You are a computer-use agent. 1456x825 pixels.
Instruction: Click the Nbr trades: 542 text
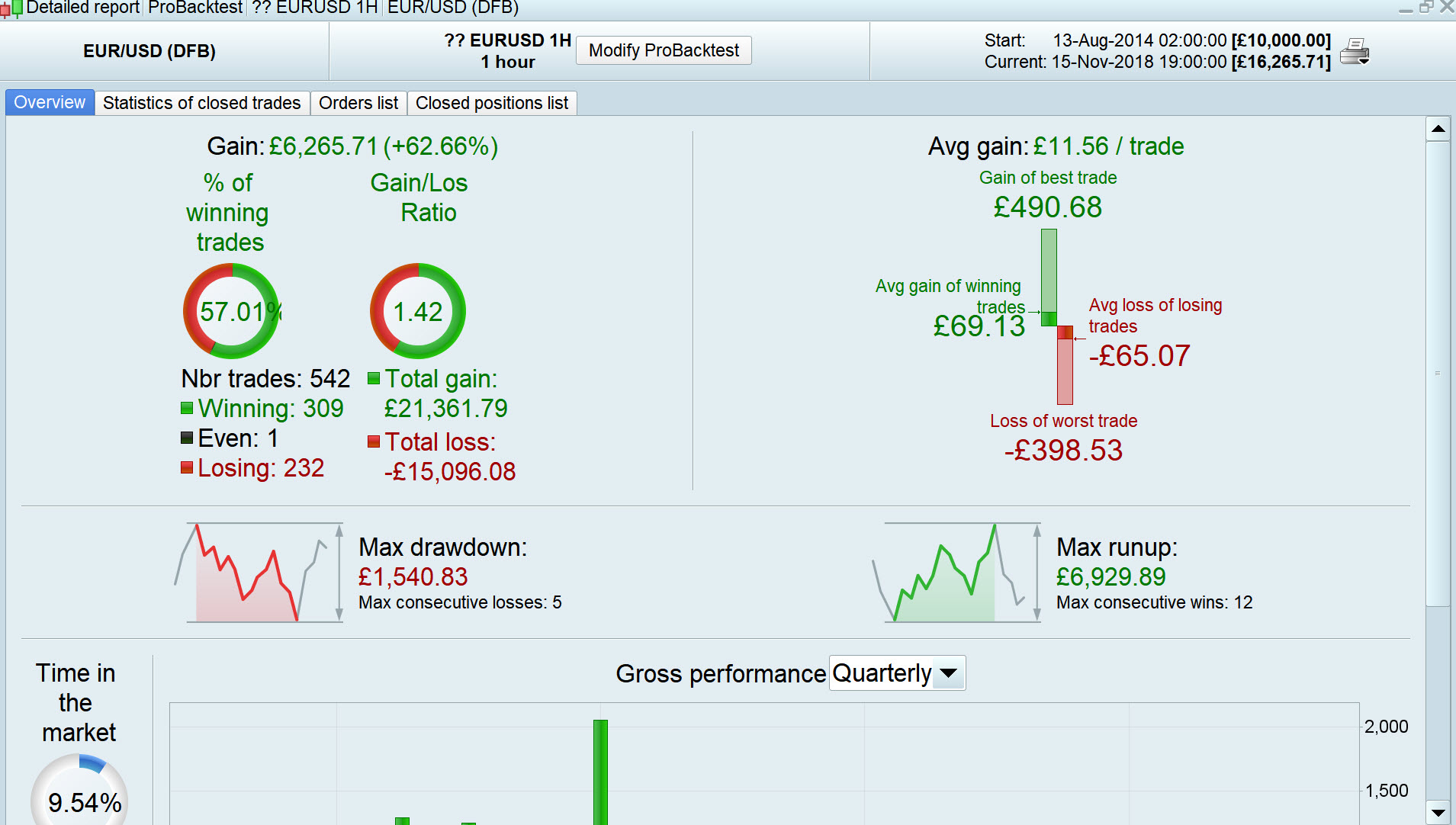[265, 378]
